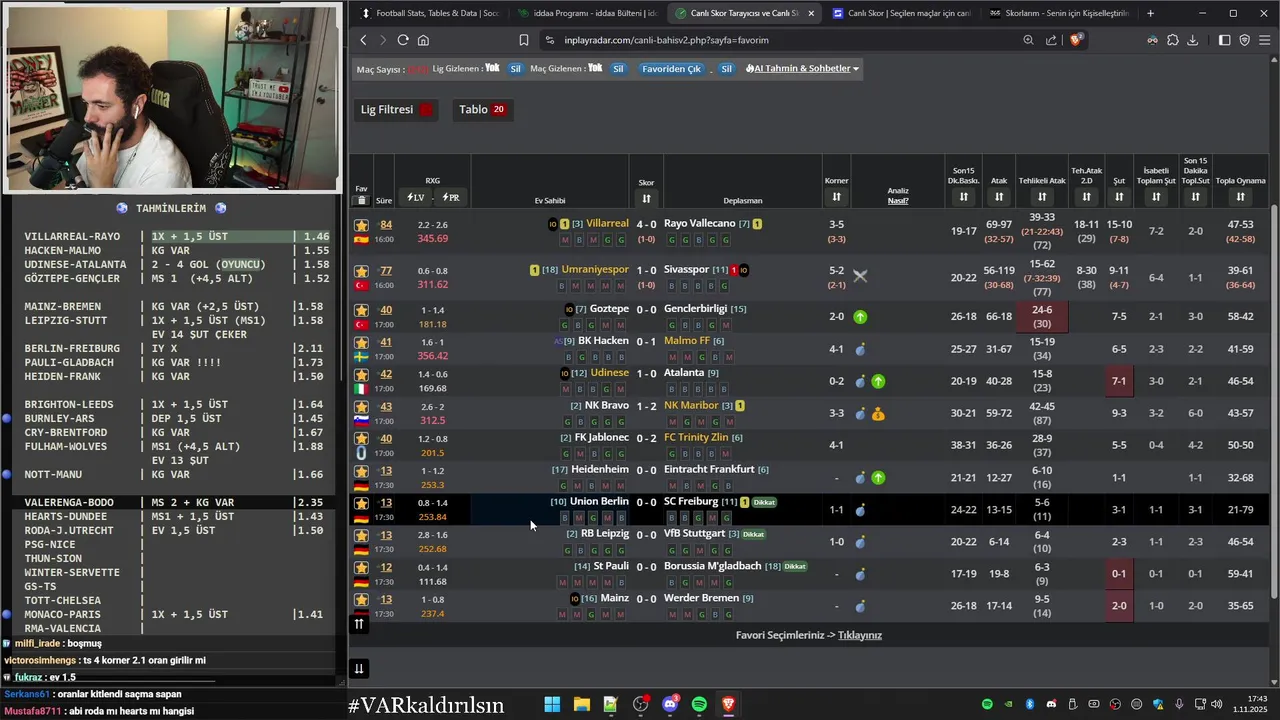Viewport: 1280px width, 720px height.
Task: Click the scroll-down double arrow button
Action: 359,668
